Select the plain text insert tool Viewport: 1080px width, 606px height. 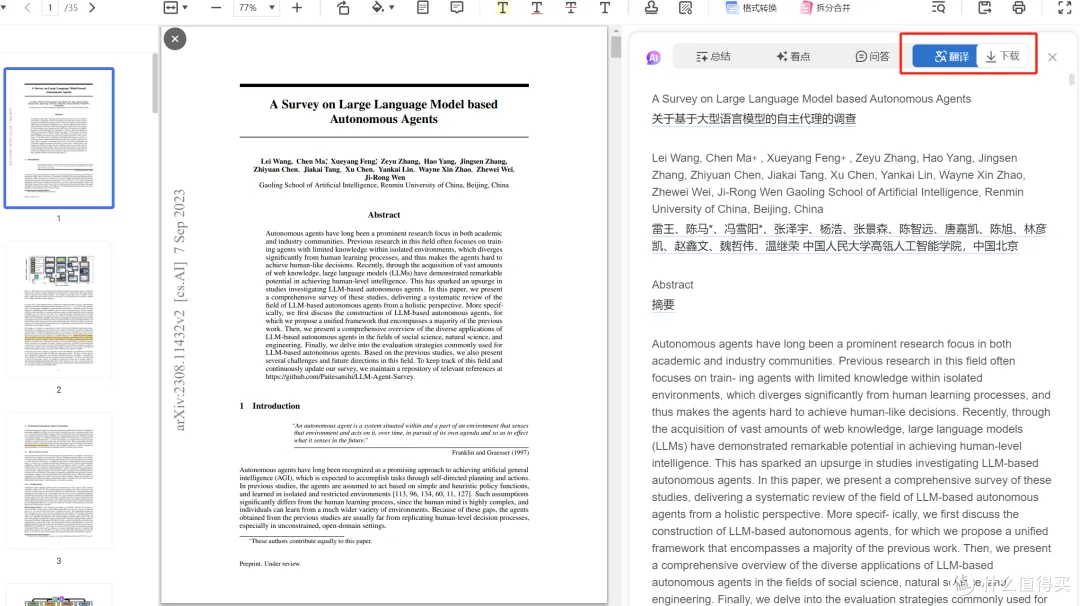[x=605, y=8]
